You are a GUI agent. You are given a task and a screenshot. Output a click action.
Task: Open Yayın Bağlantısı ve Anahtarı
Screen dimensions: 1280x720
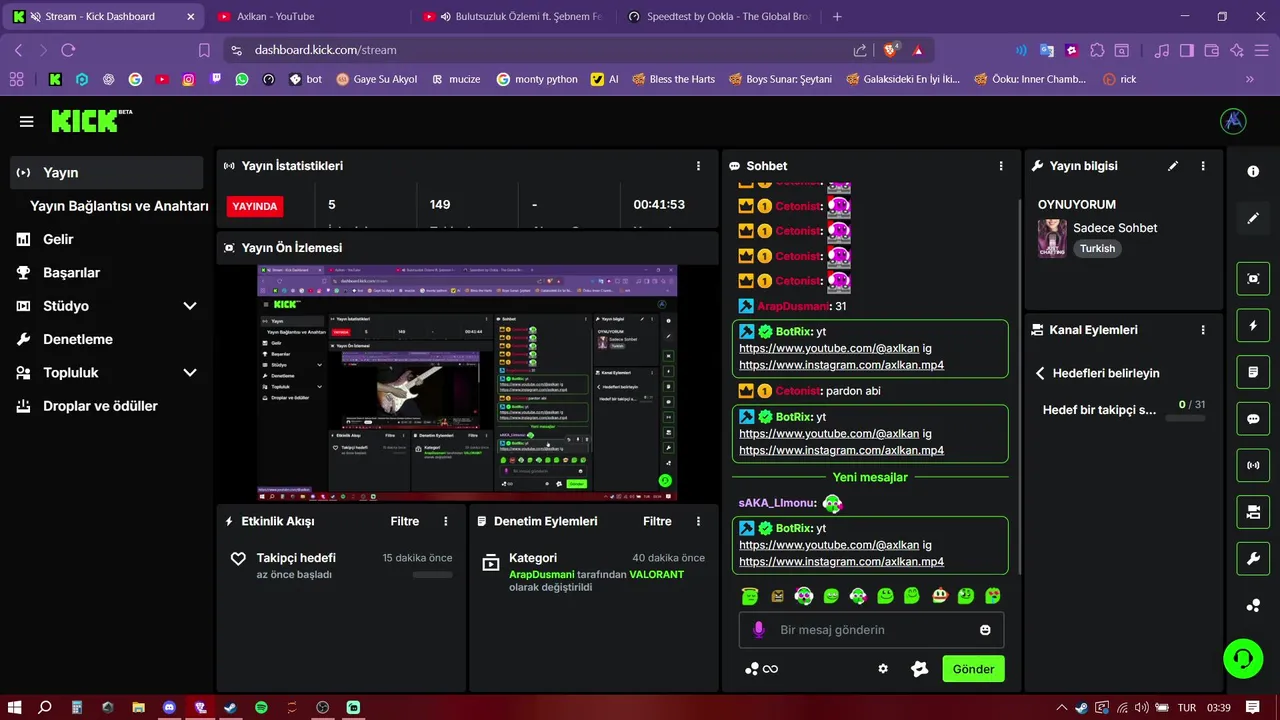click(x=119, y=206)
